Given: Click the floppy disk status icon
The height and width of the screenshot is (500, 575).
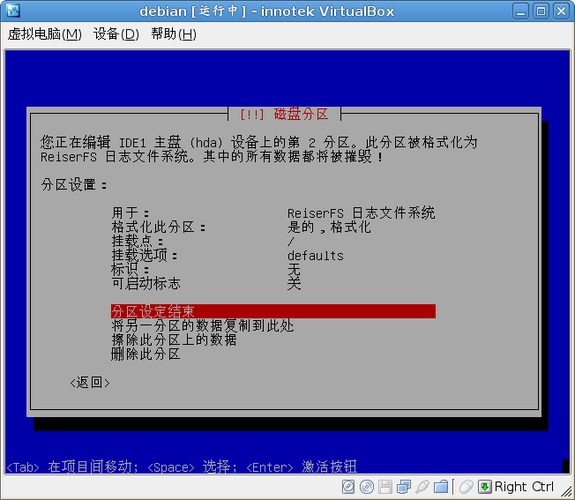Looking at the screenshot, I should (385, 487).
